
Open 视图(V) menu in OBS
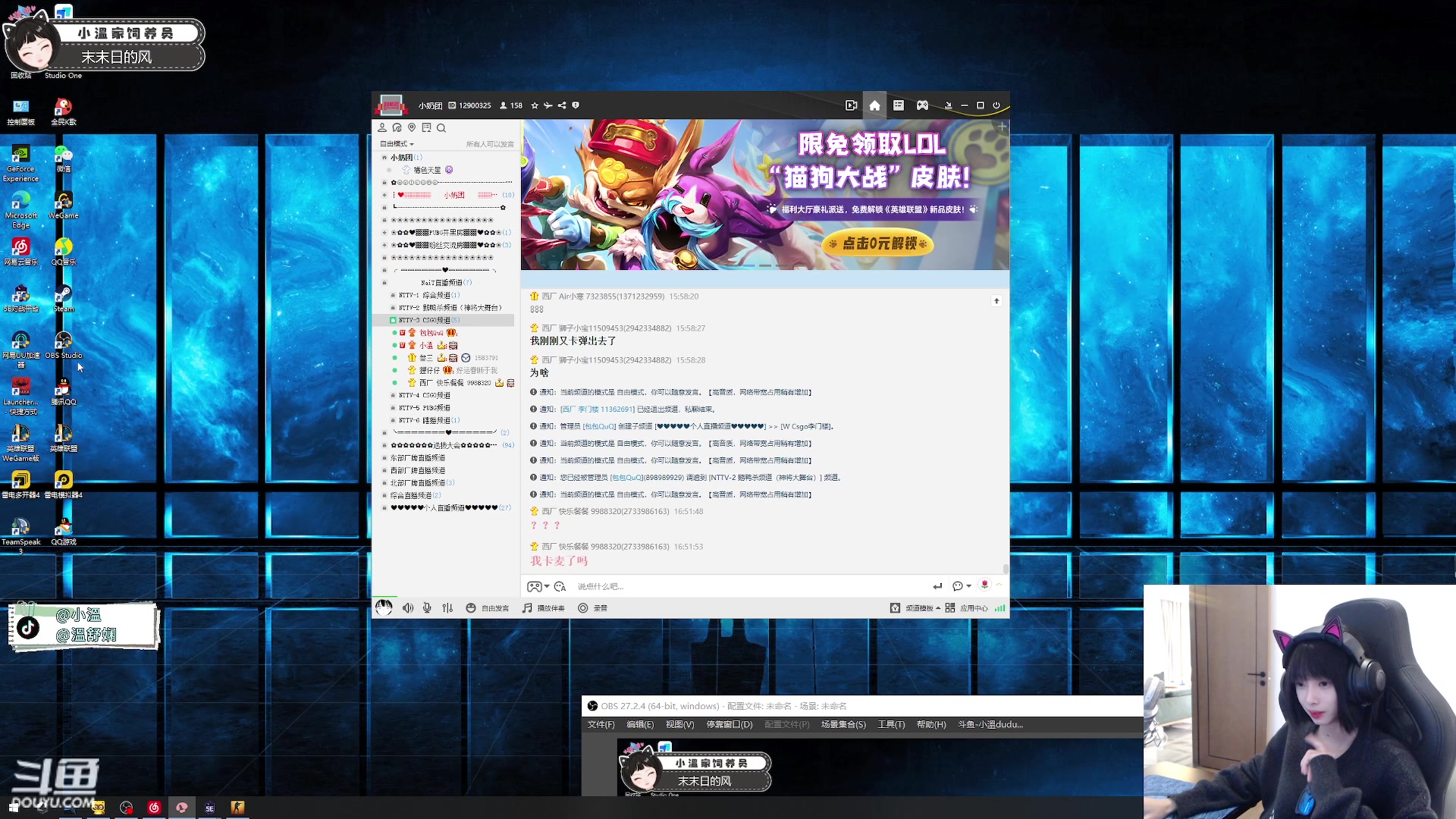[x=679, y=724]
